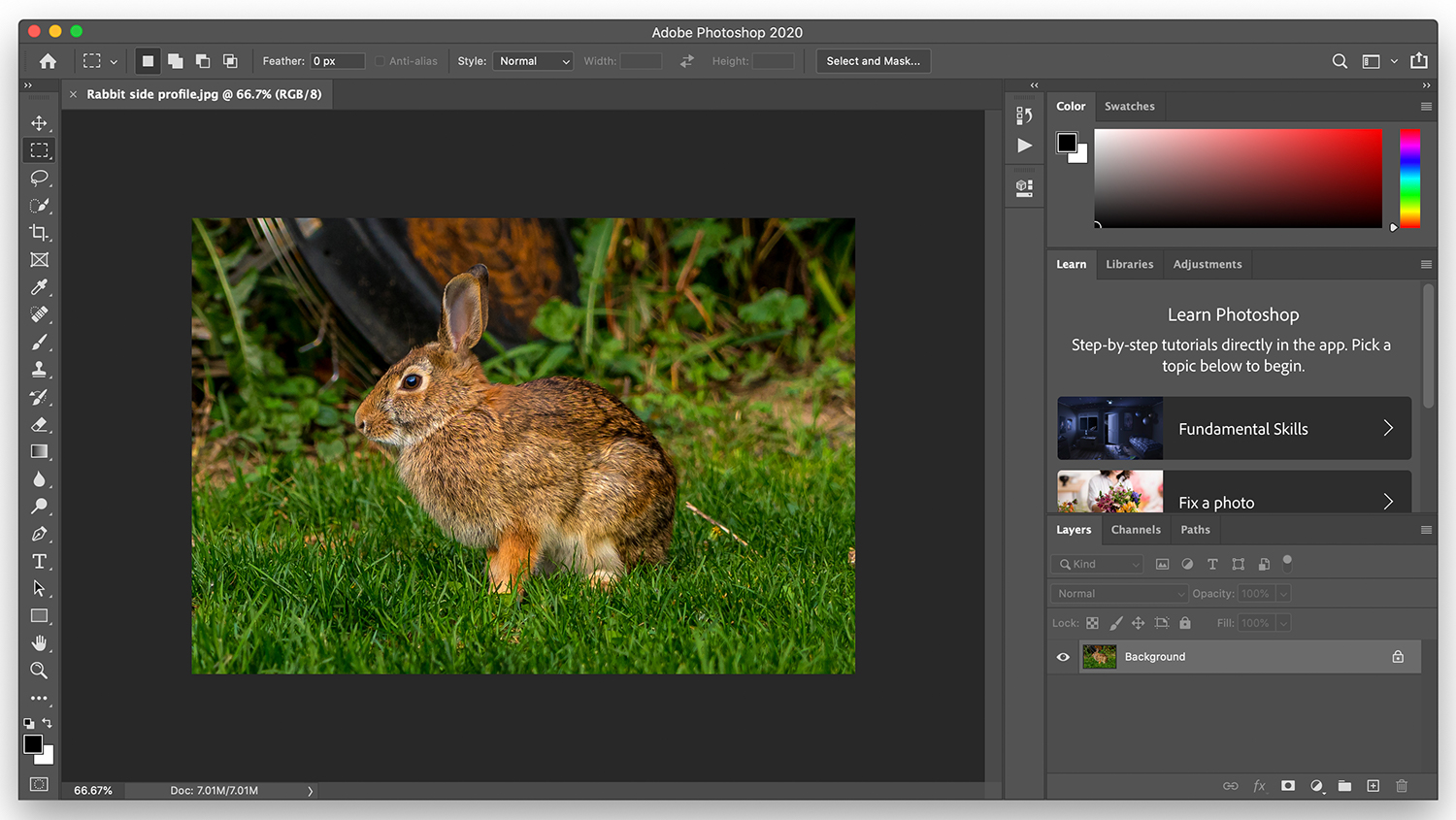Select the Lasso tool
This screenshot has width=1456, height=820.
40,178
